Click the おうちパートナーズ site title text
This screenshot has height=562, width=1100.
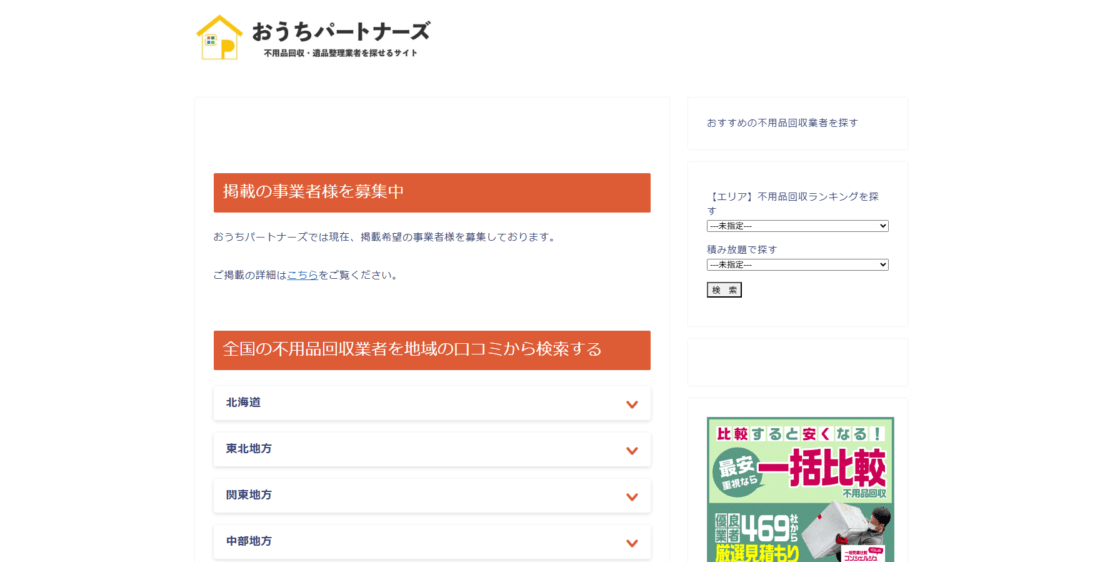point(341,31)
